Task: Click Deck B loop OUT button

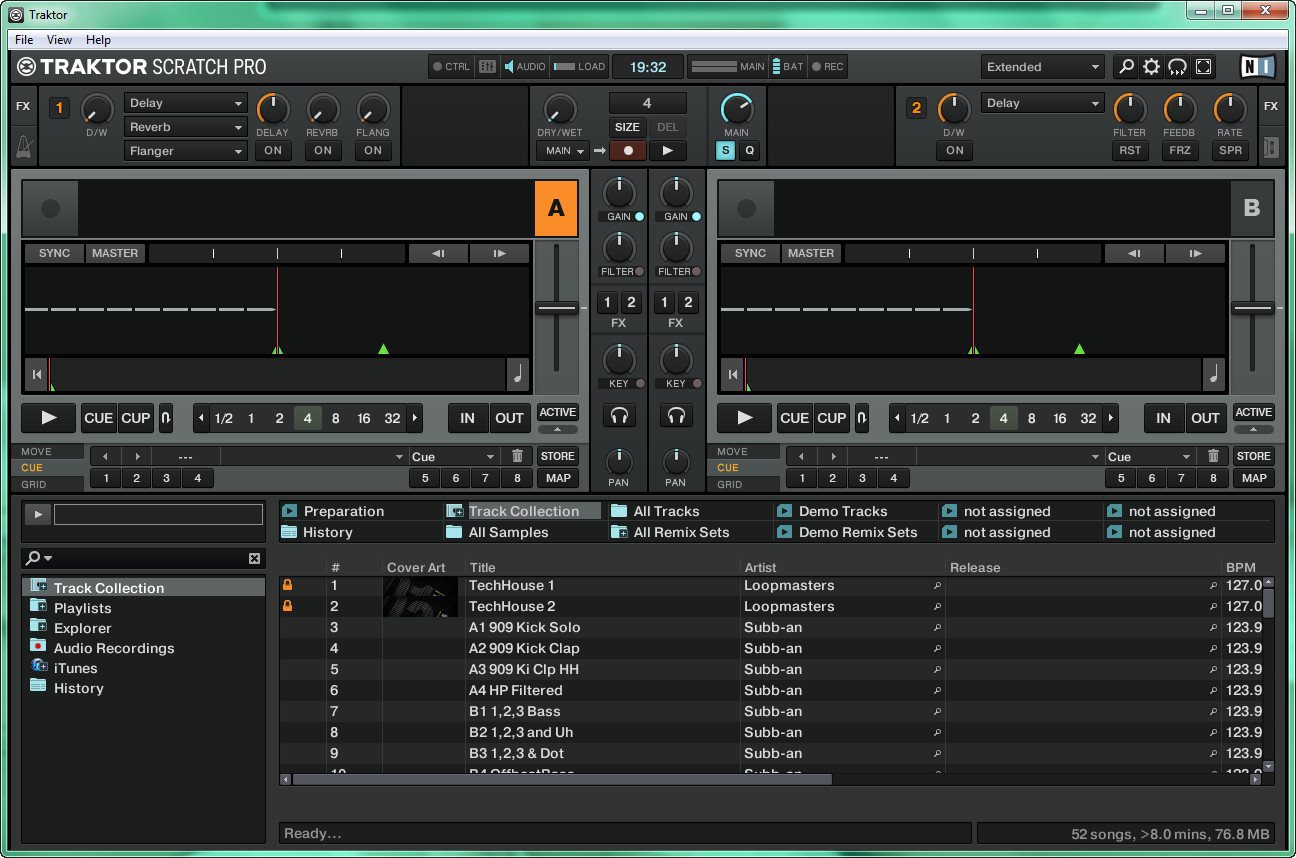Action: point(1205,418)
